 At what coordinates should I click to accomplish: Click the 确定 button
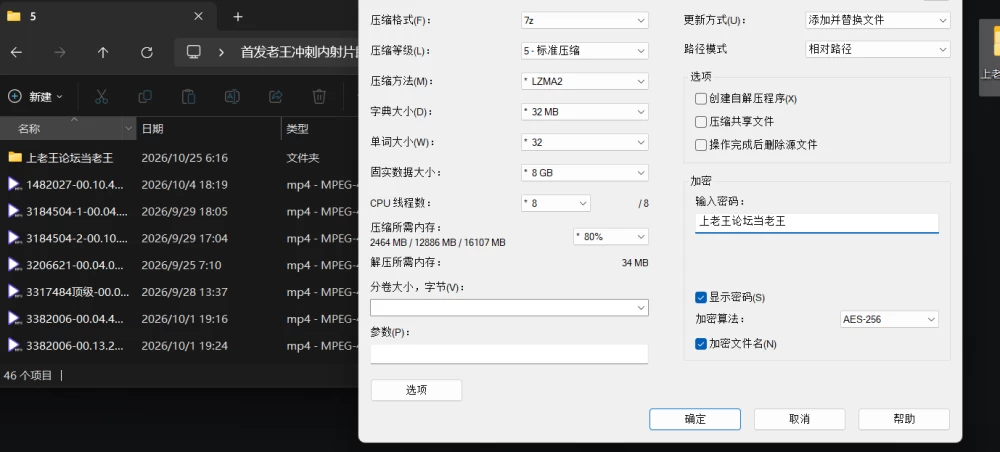[695, 419]
